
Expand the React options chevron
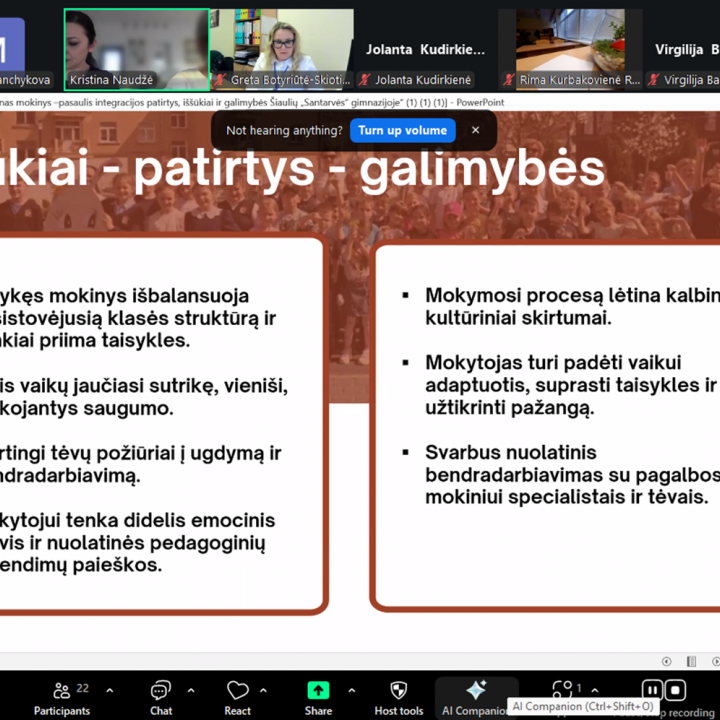264,690
